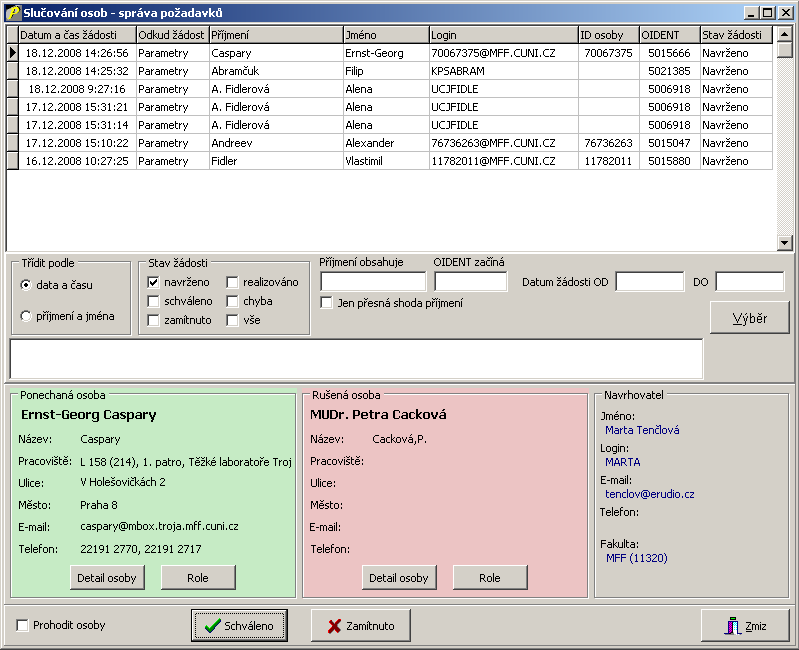The width and height of the screenshot is (799, 650).
Task: Focus the Datum žádosti OD field
Action: pyautogui.click(x=649, y=282)
